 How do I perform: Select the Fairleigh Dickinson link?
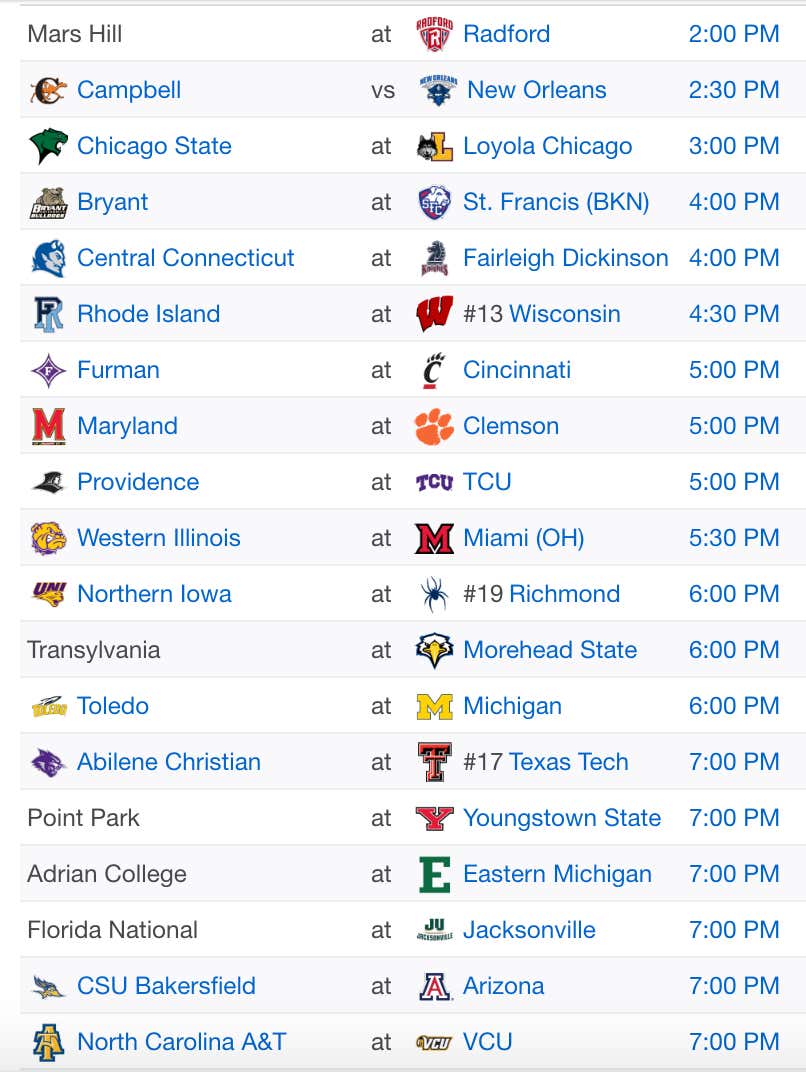(565, 258)
